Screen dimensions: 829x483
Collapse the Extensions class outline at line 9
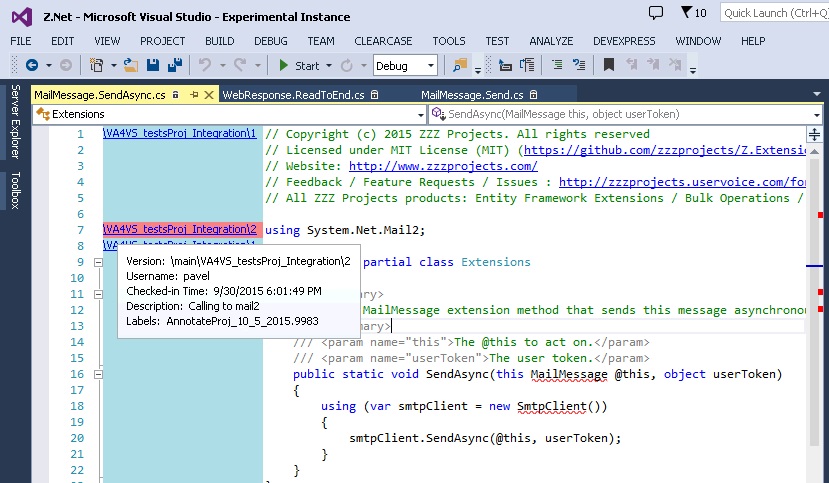(98, 262)
